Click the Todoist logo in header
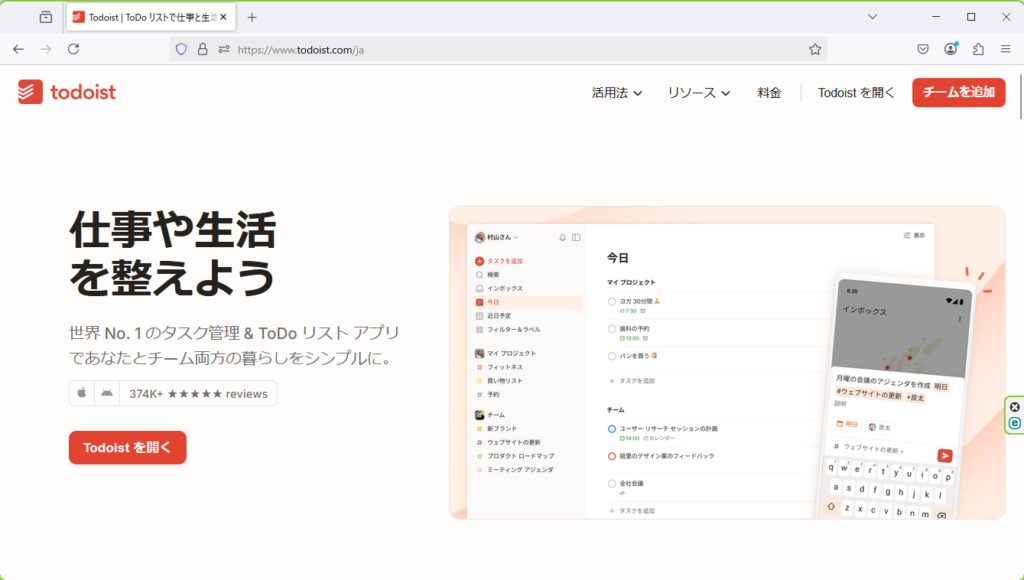This screenshot has width=1024, height=580. [x=67, y=92]
